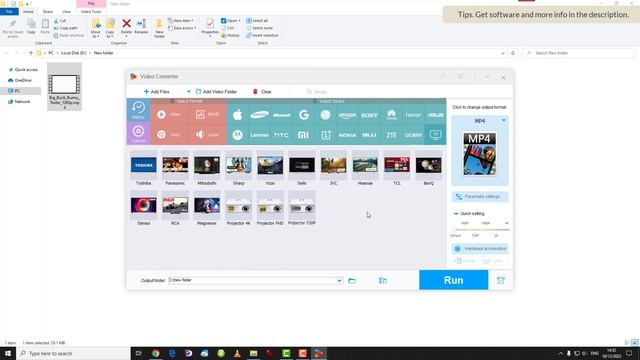Open the Add Files dropdown arrow

pyautogui.click(x=188, y=91)
